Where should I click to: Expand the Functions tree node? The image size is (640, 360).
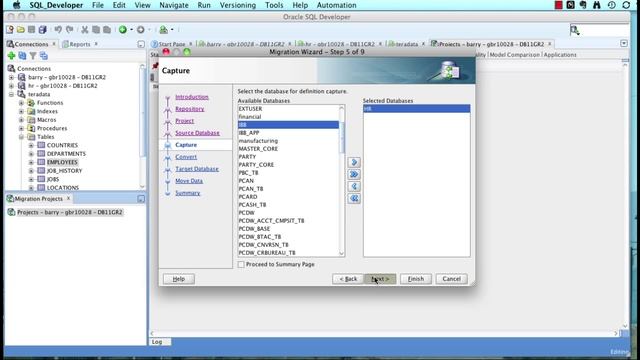[21, 103]
